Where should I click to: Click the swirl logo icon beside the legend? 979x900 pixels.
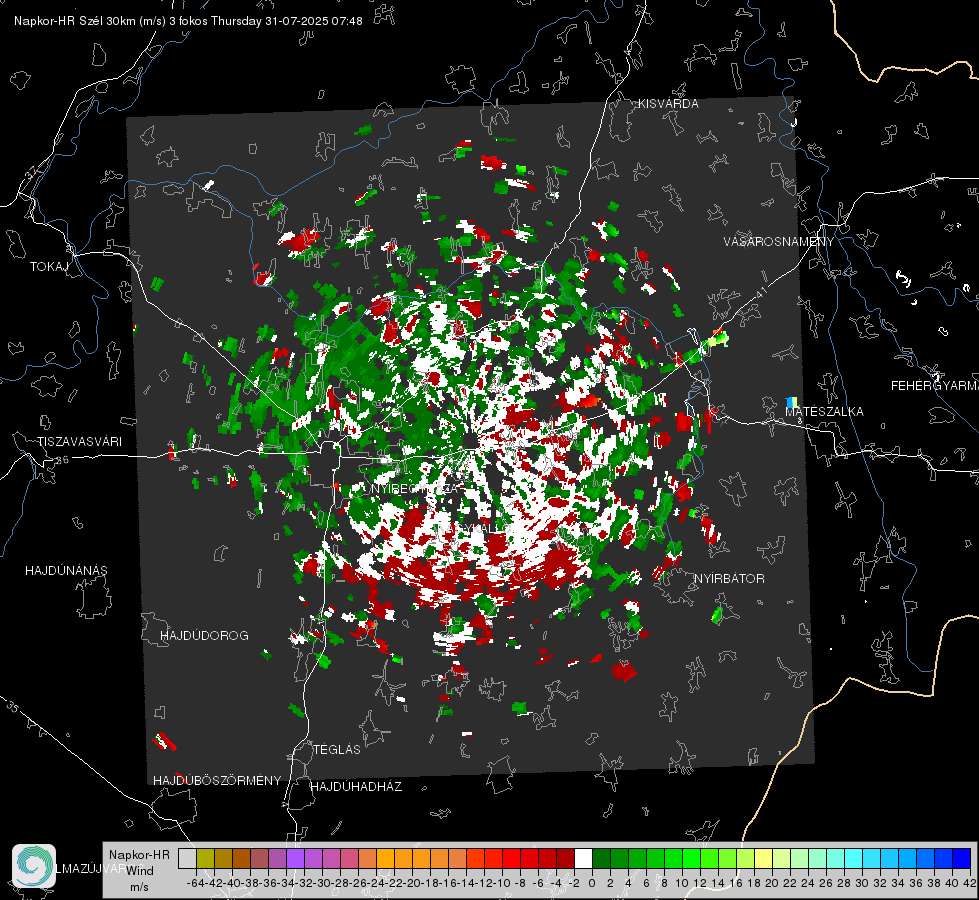click(x=34, y=866)
